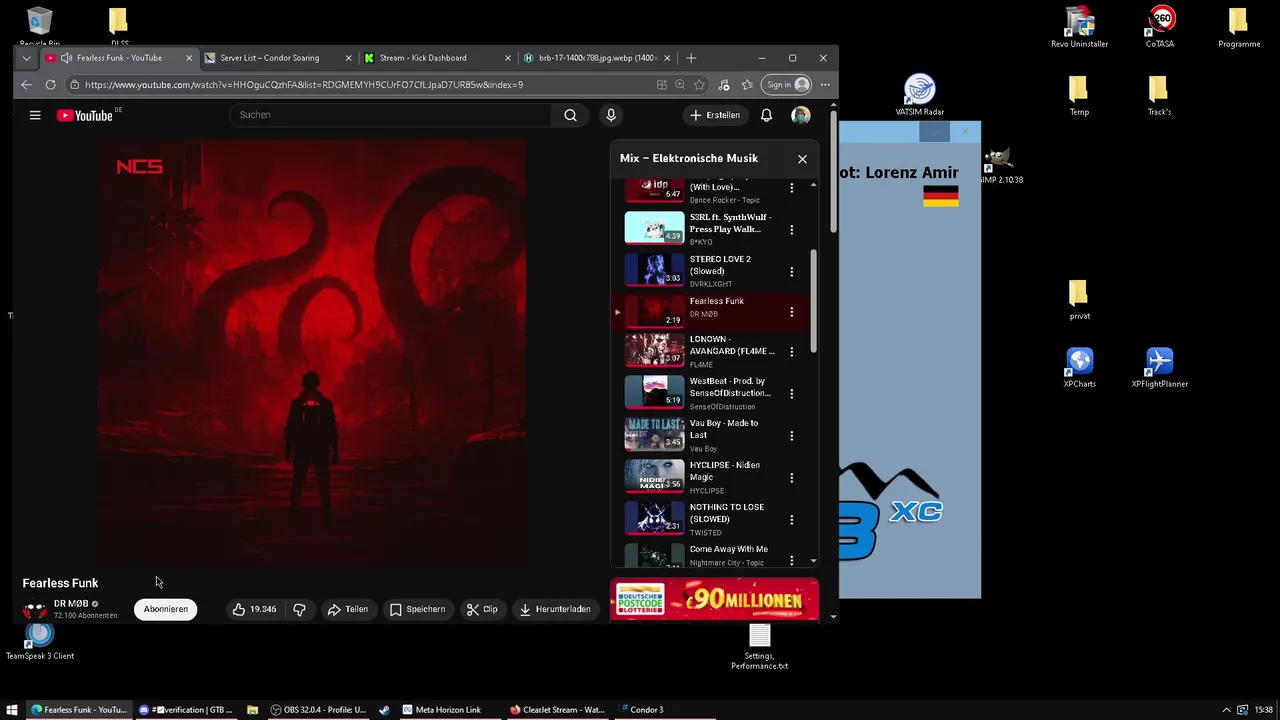This screenshot has height=720, width=1280.
Task: Open CoTASA desktop shortcut
Action: [1160, 27]
